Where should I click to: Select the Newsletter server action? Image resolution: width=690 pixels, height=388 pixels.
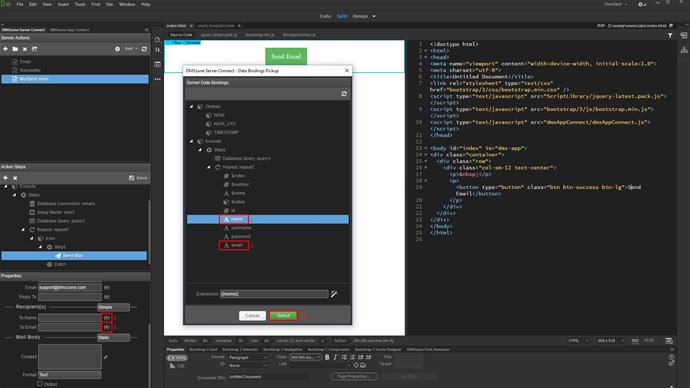30,70
